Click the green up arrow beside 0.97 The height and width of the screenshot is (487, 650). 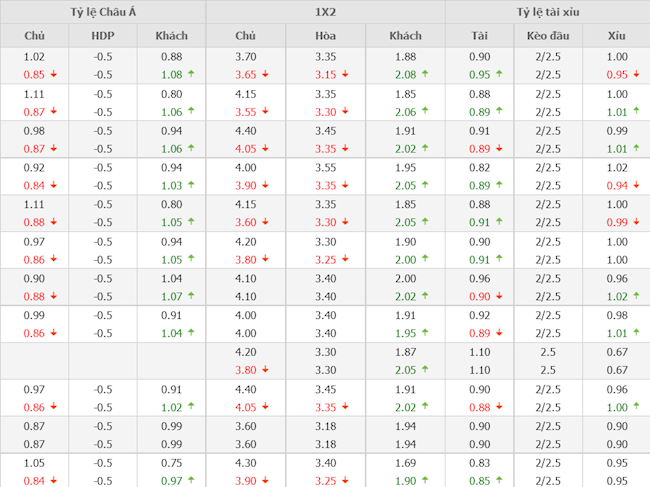click(190, 480)
